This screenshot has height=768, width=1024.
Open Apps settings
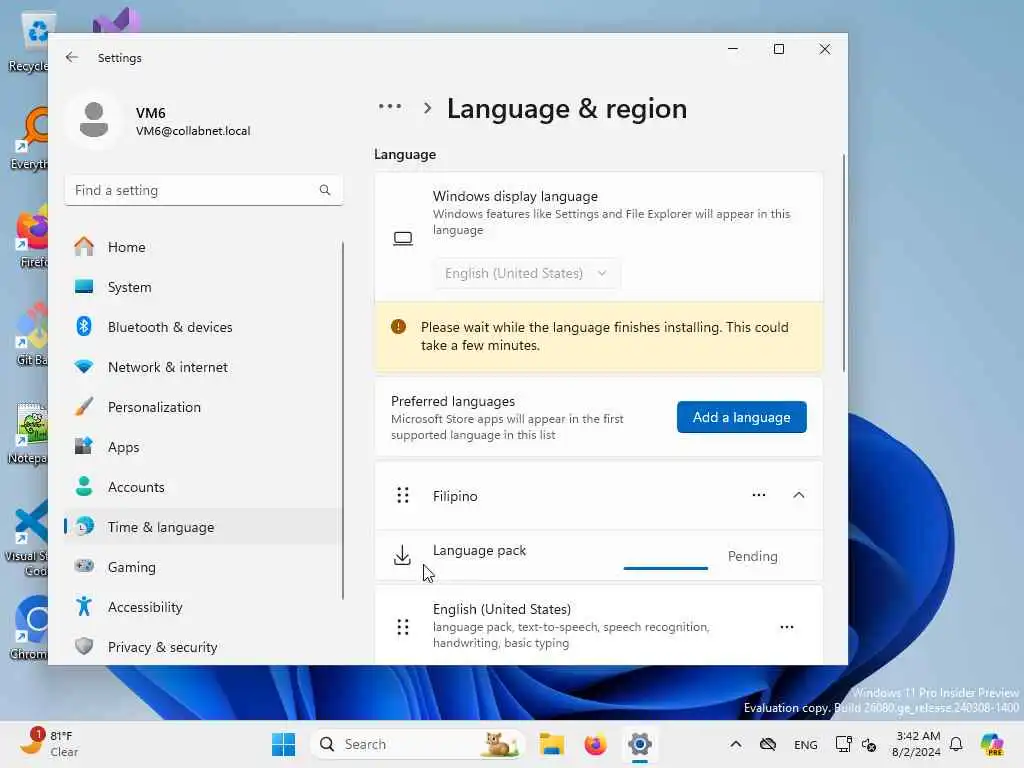point(204,447)
